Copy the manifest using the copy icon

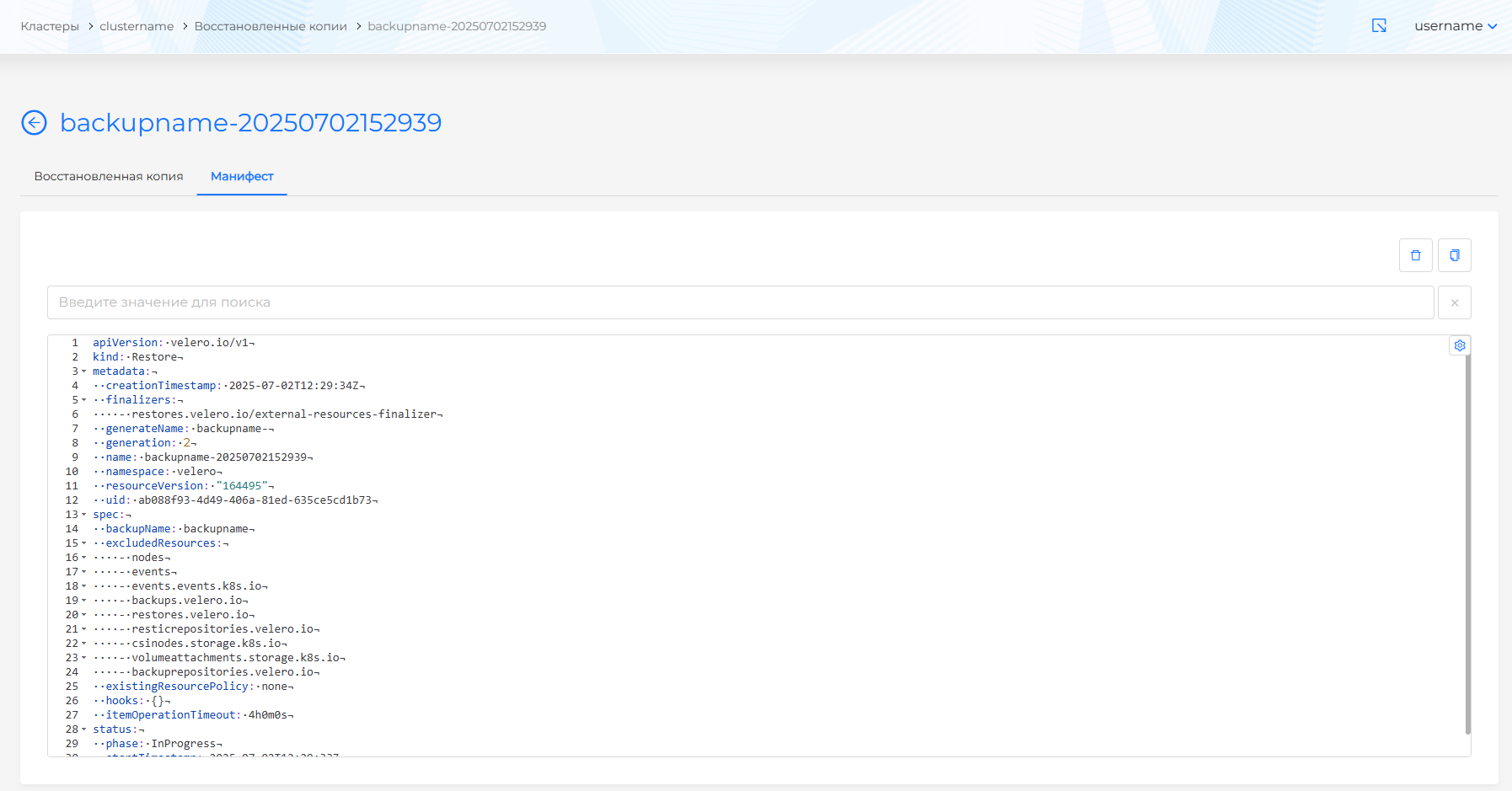pos(1455,255)
